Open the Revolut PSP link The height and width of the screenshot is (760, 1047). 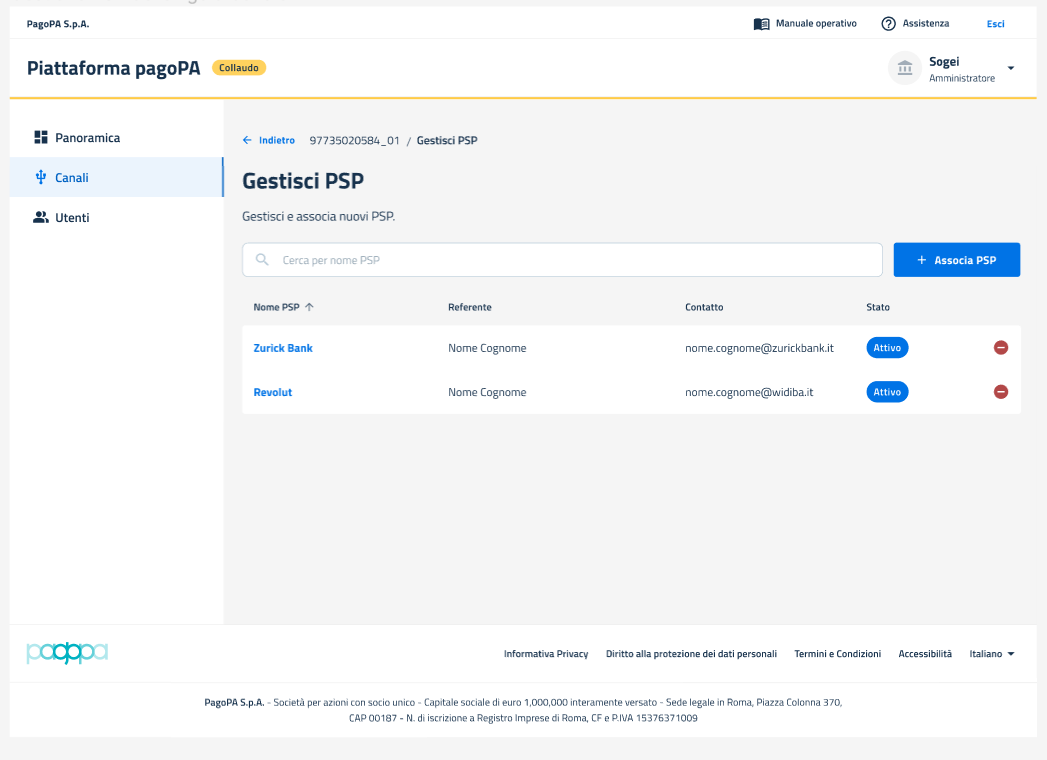(273, 392)
